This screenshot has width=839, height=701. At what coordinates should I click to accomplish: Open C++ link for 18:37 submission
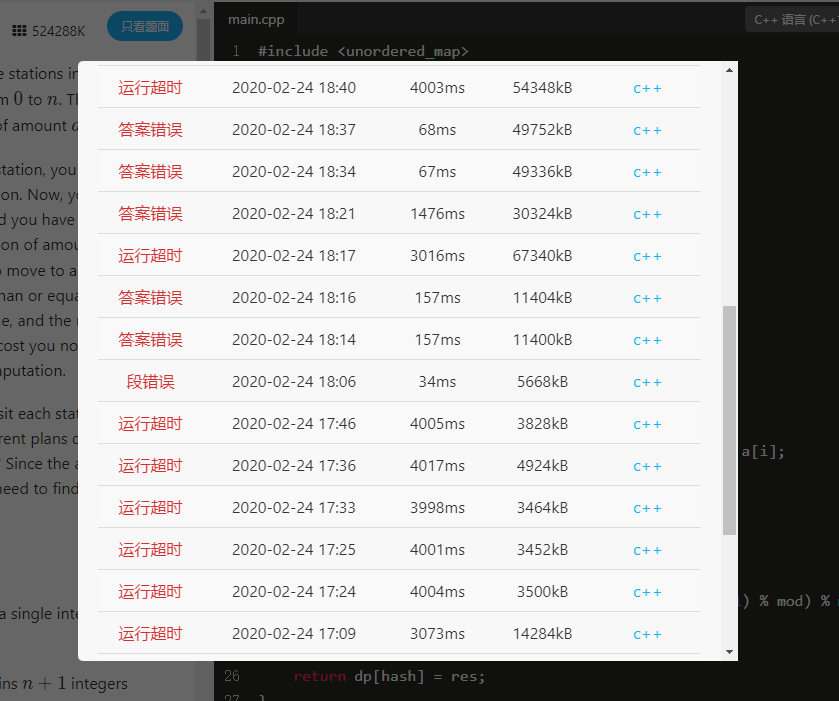tap(647, 130)
